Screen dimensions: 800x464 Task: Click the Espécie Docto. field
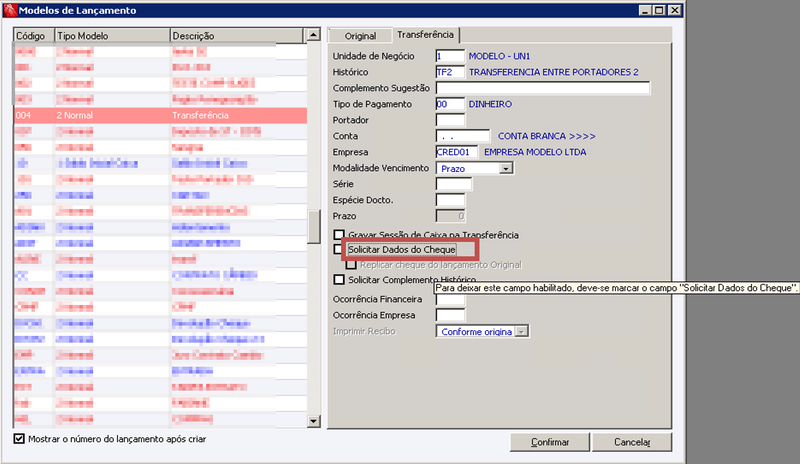(x=450, y=200)
